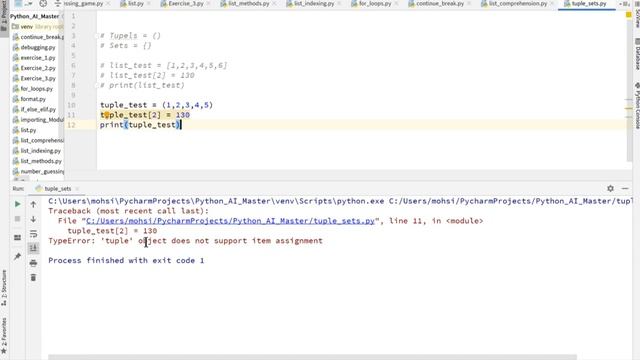Open Run panel settings gear

click(x=610, y=188)
